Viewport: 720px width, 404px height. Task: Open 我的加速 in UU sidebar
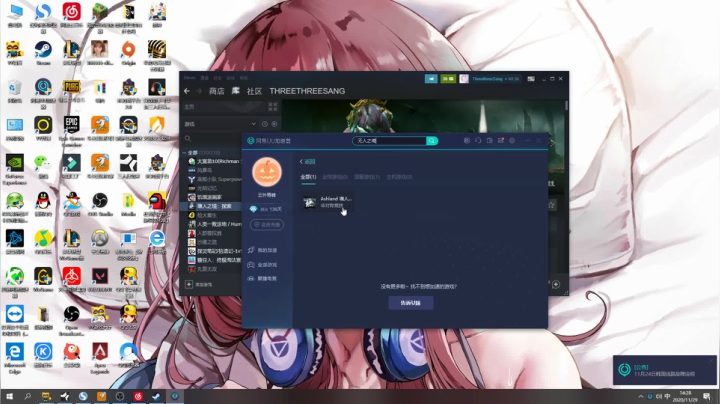pos(263,250)
